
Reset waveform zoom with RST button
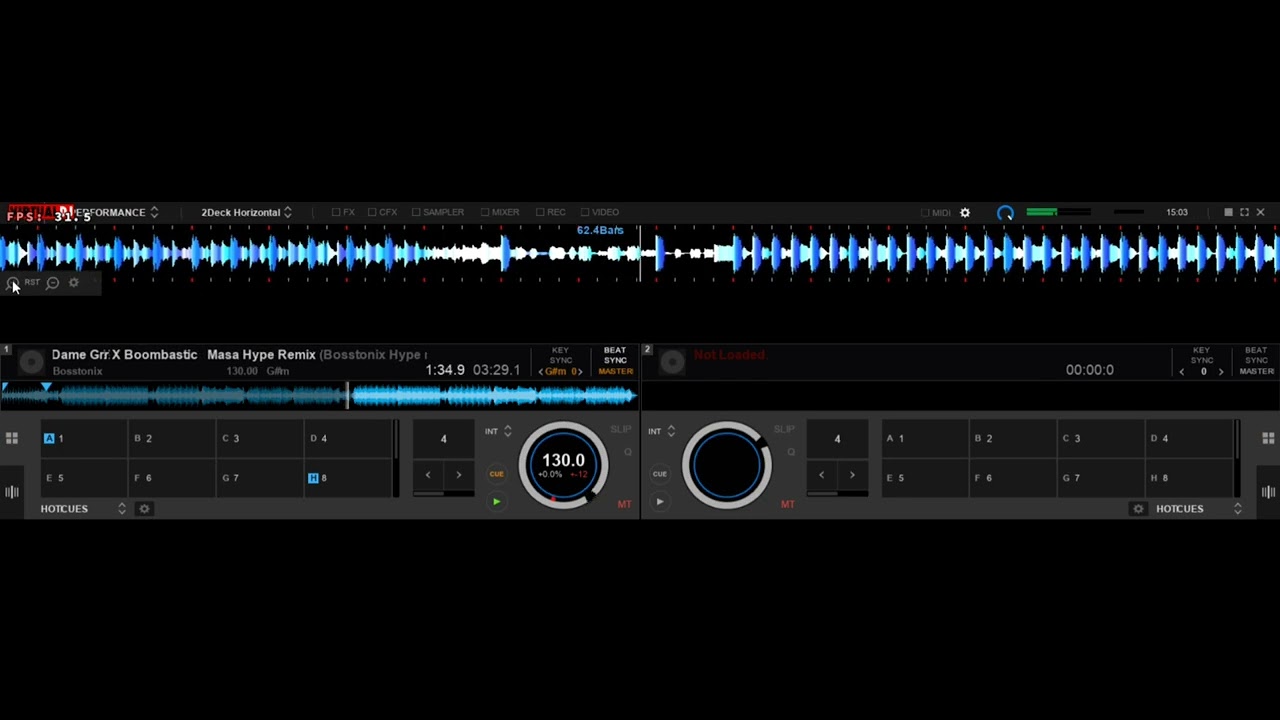point(32,283)
